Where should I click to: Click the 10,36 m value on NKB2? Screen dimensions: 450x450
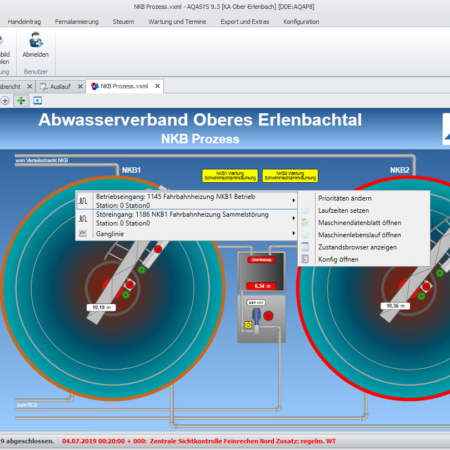tap(395, 306)
